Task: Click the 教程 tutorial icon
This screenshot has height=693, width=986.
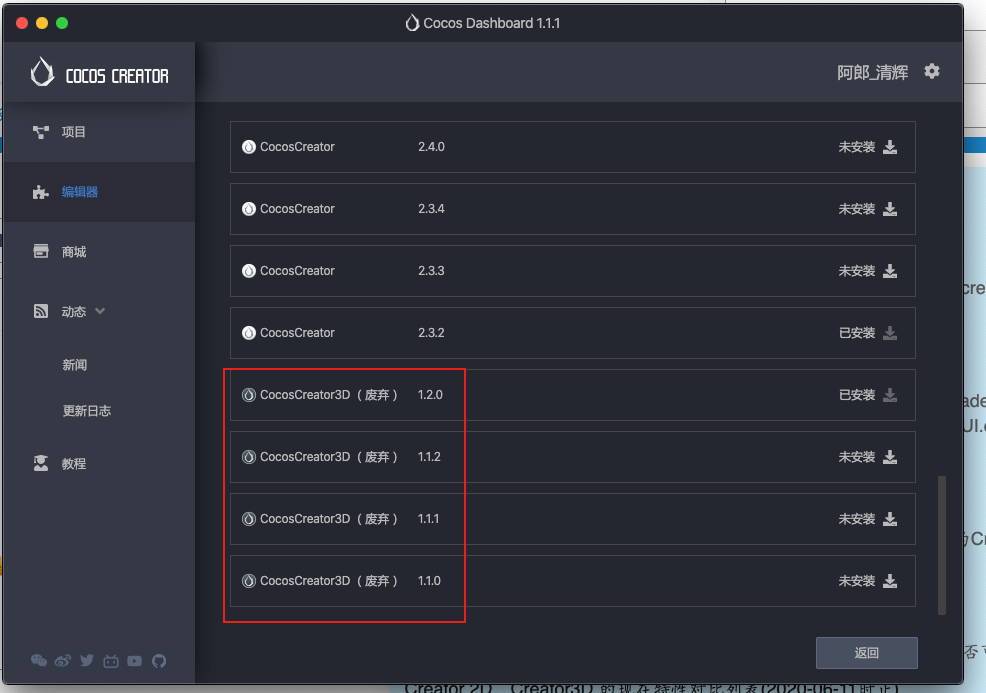Action: click(41, 463)
